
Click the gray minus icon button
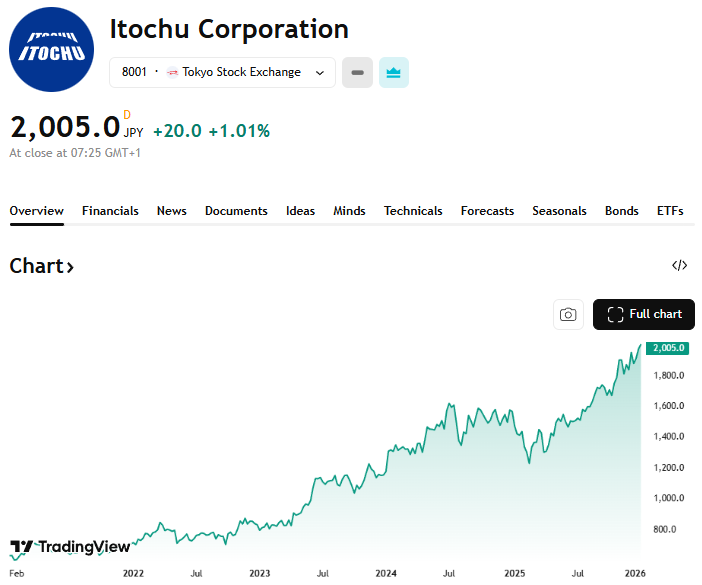click(x=357, y=72)
